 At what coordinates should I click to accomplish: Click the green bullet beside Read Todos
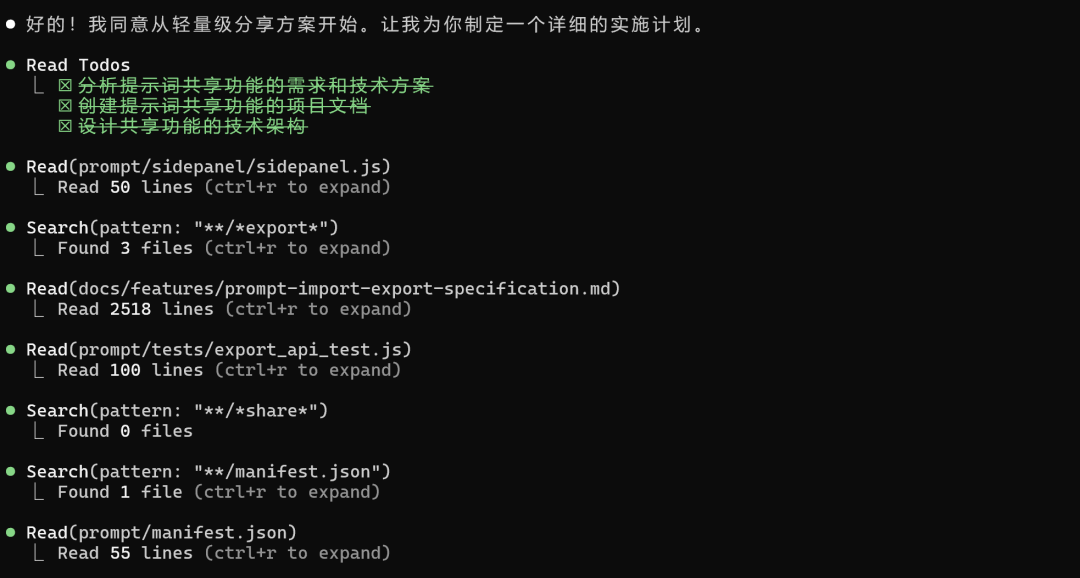pos(10,65)
